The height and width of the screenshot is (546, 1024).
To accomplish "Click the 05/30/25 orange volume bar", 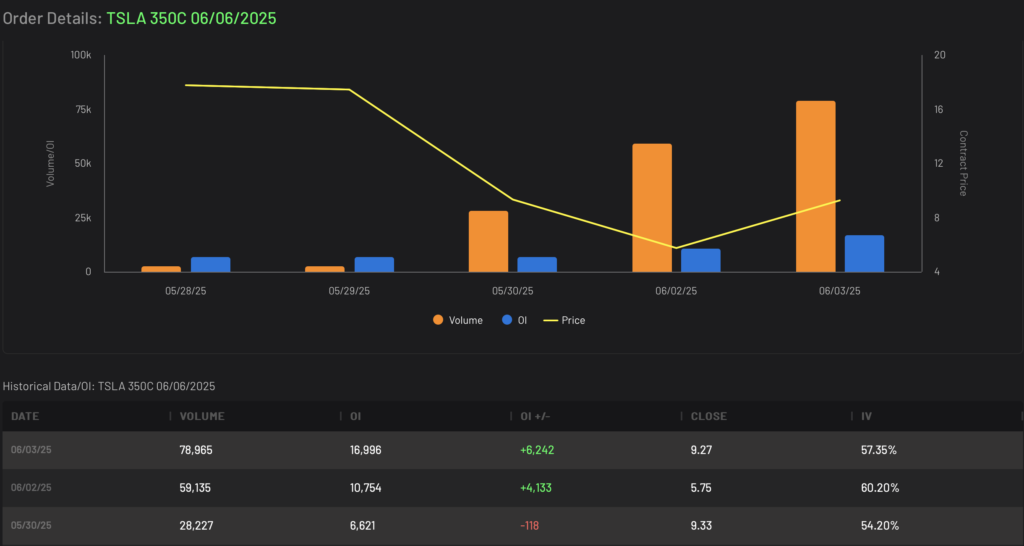I will 488,241.
